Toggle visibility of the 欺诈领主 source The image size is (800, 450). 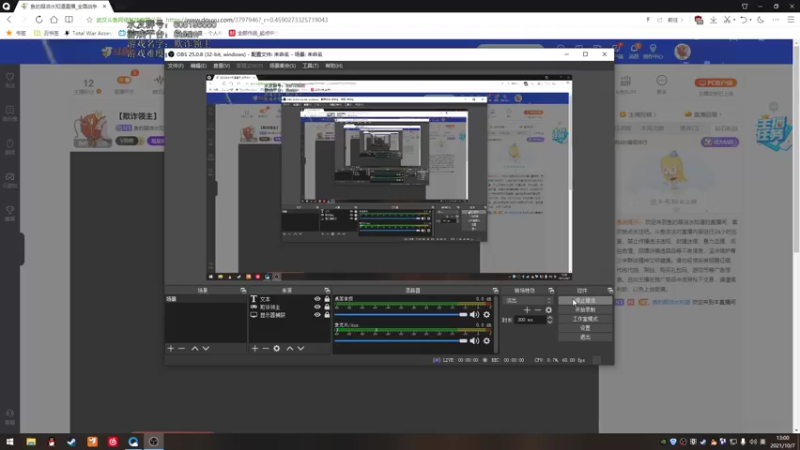coord(317,307)
